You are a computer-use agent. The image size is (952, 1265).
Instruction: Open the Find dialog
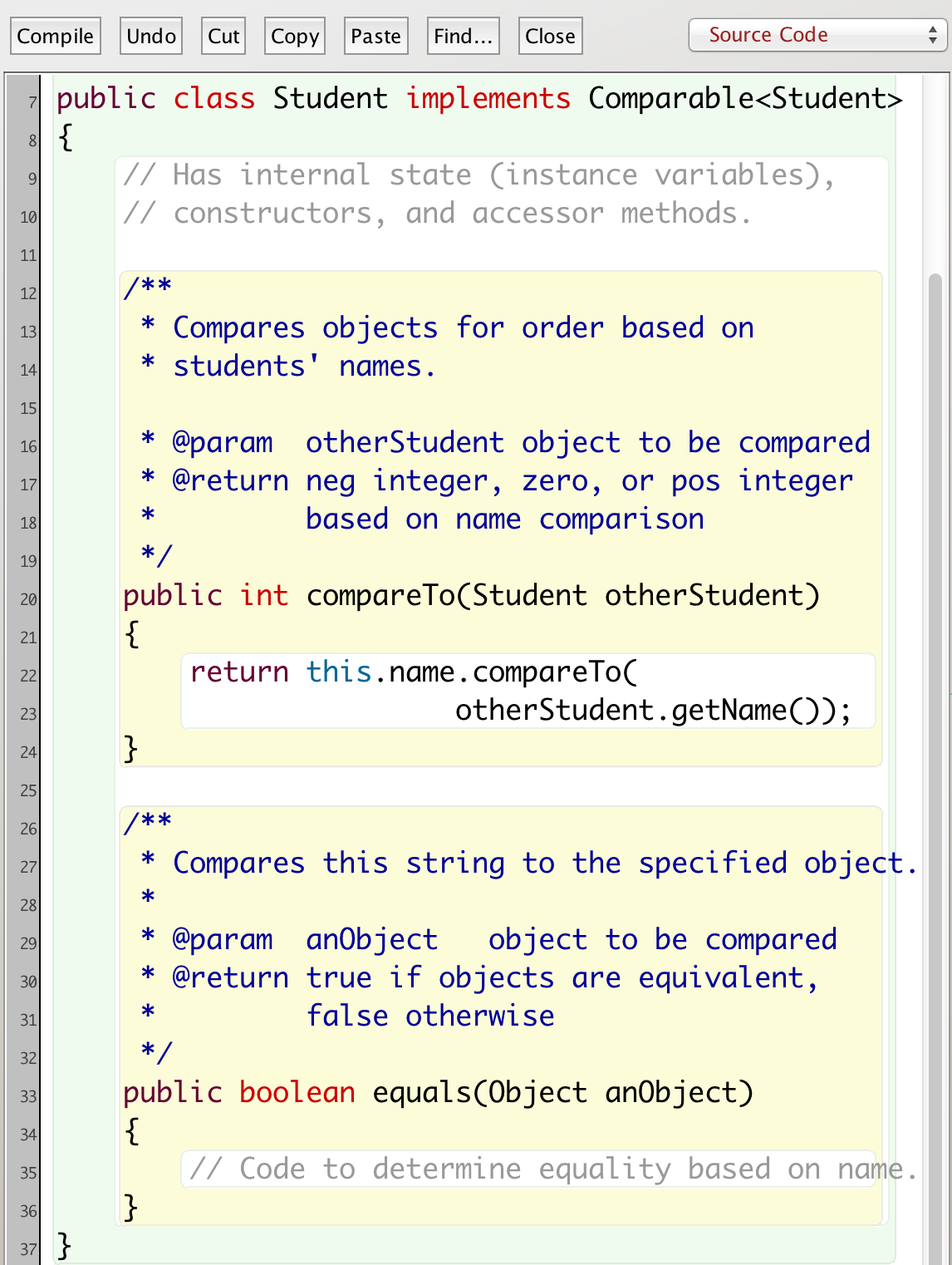[x=463, y=36]
